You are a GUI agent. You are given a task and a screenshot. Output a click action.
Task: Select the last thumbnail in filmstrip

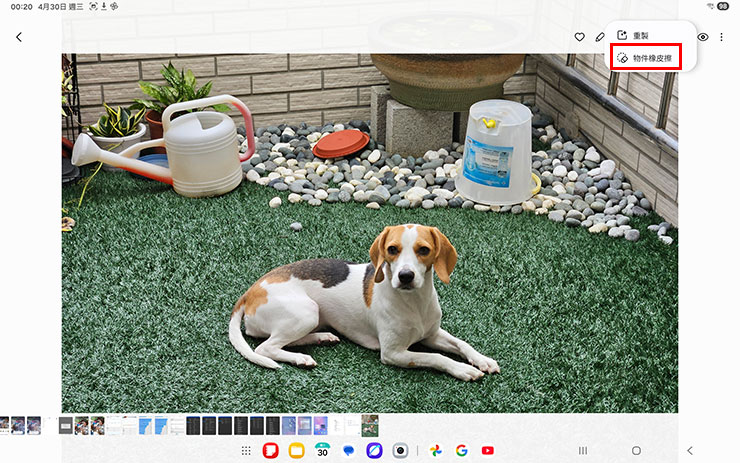pyautogui.click(x=370, y=425)
